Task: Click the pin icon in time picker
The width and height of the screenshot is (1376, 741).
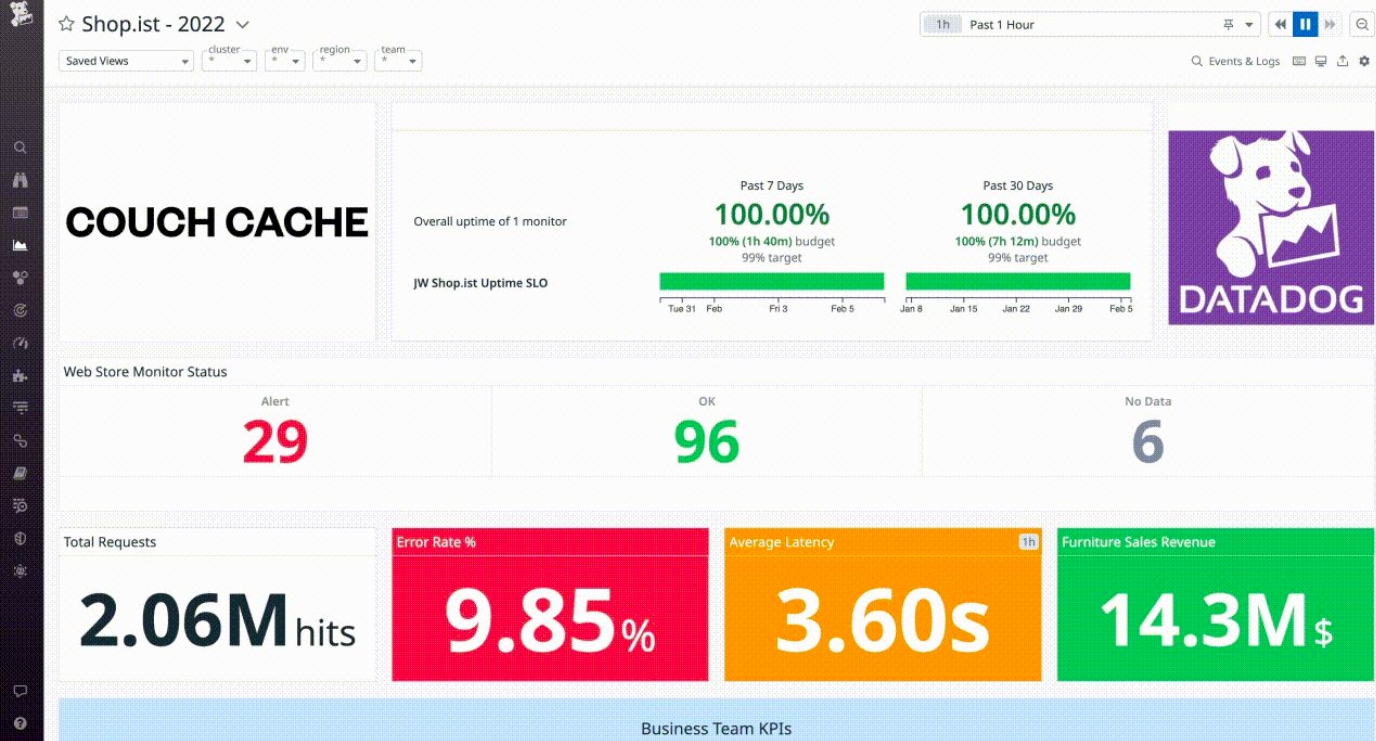Action: [1228, 25]
